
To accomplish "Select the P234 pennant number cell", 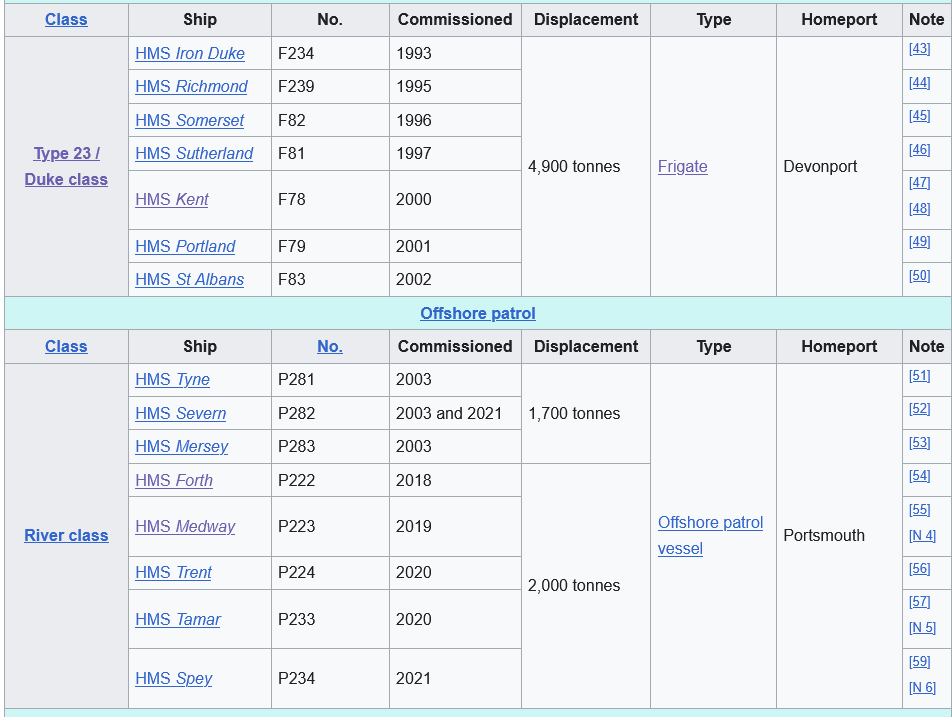I will (330, 678).
